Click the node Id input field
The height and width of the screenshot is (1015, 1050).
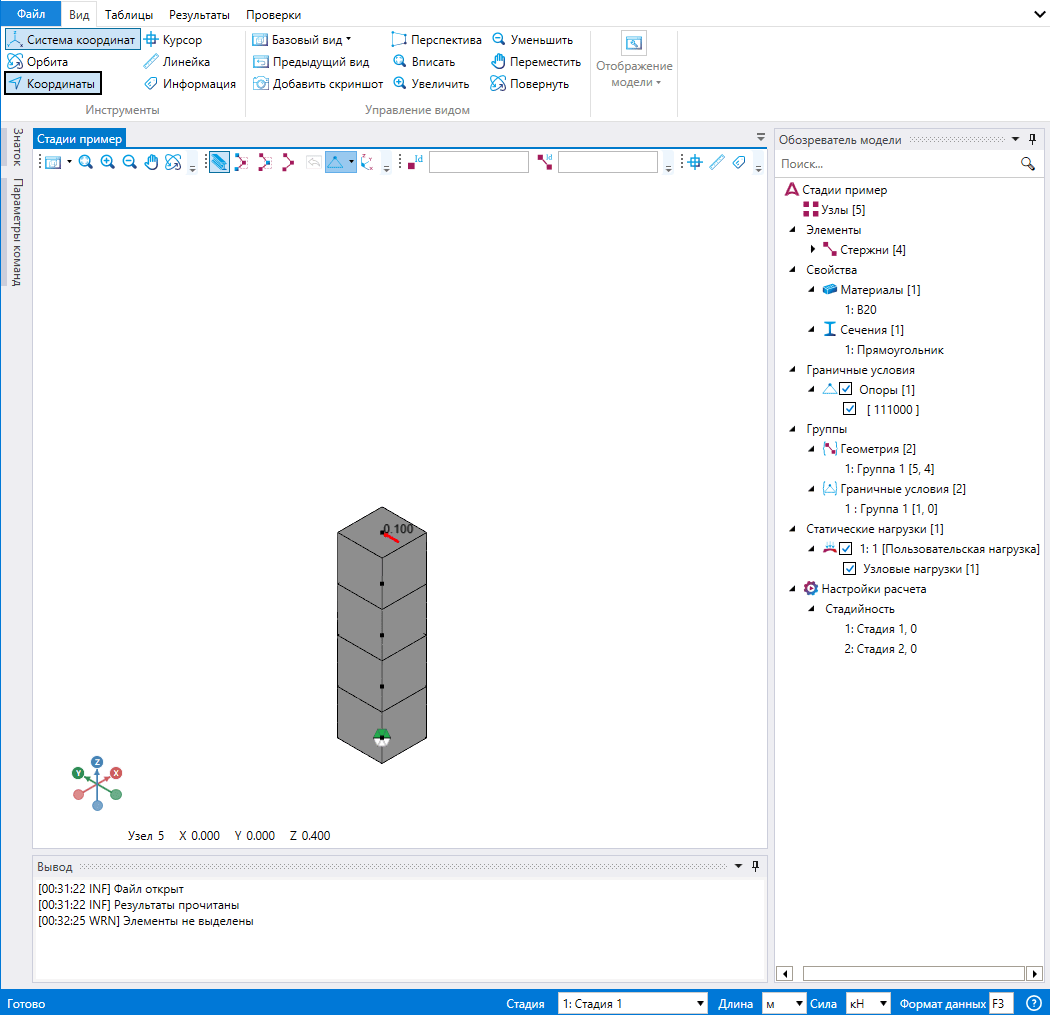pos(478,162)
